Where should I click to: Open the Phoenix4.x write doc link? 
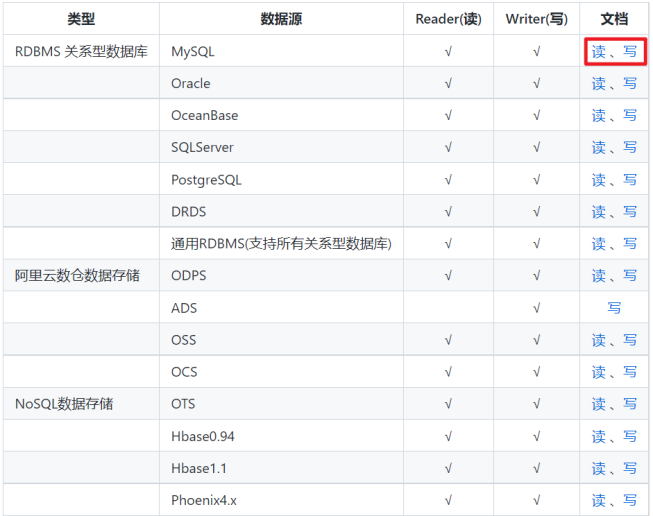[x=630, y=500]
